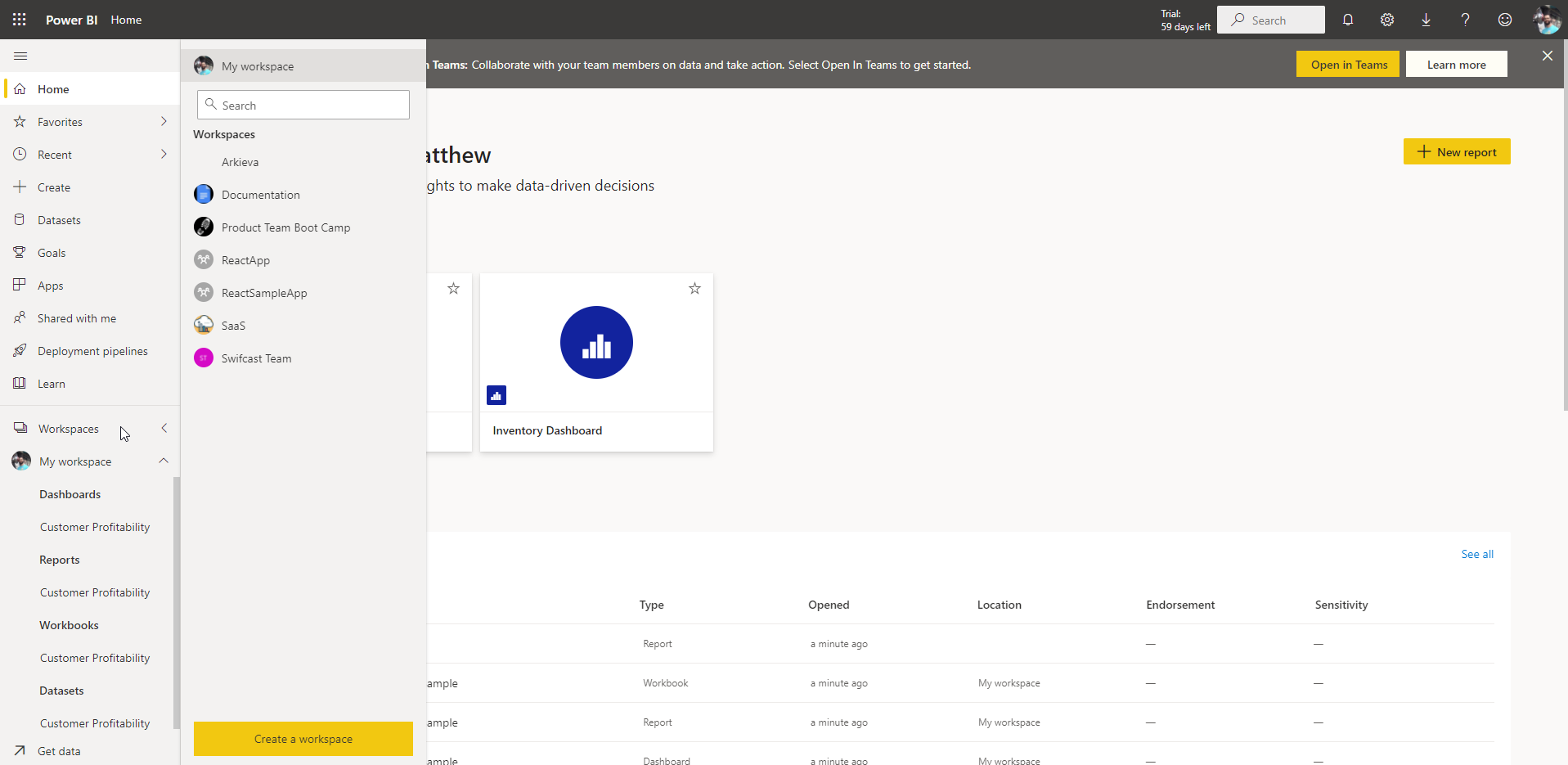Collapse My workspace chevron in sidebar
This screenshot has width=1568, height=765.
tap(164, 461)
